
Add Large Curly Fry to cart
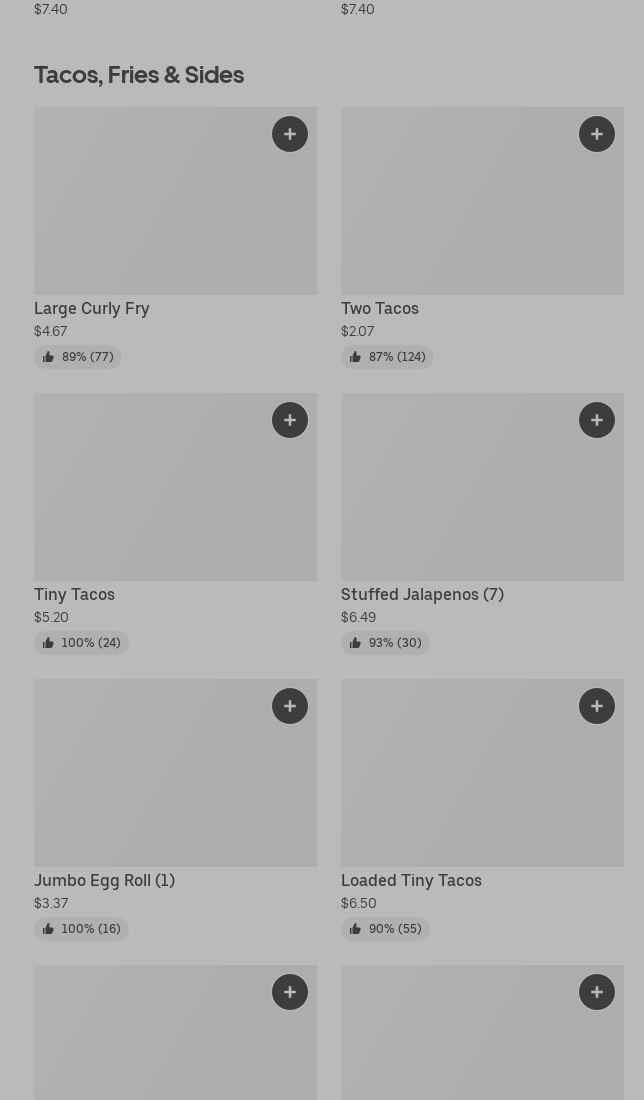290,134
